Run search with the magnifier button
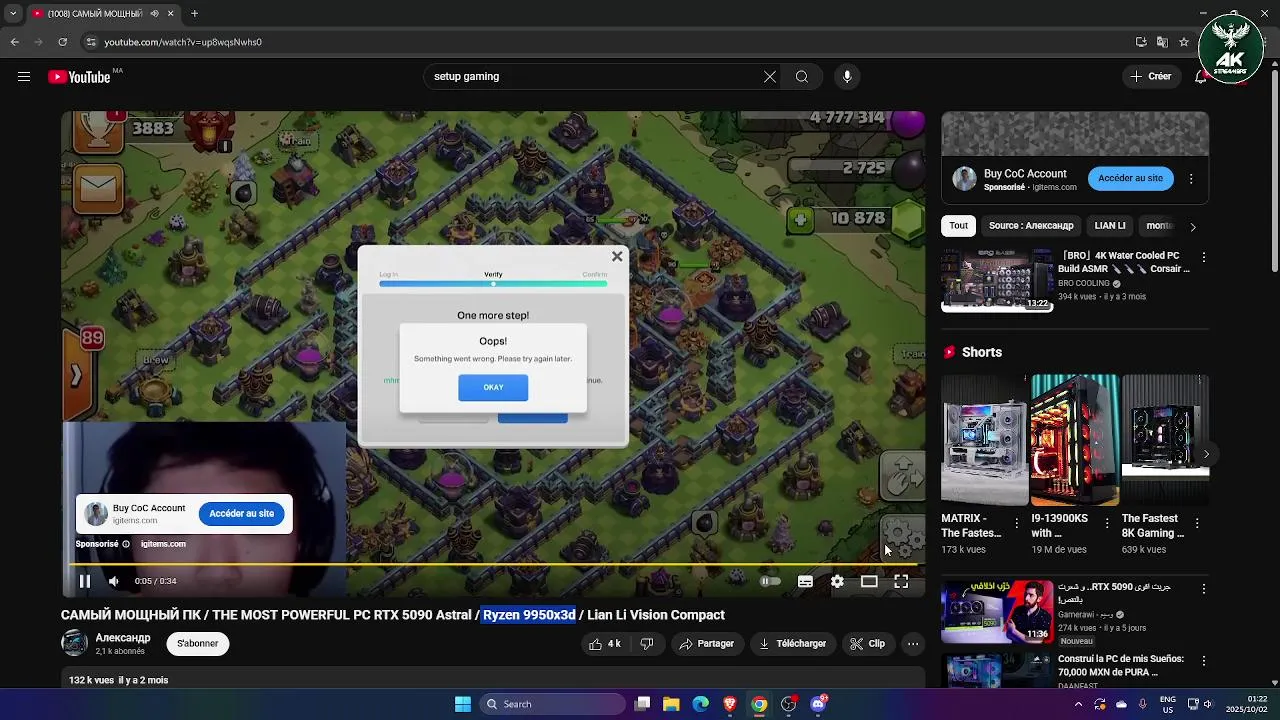Image resolution: width=1280 pixels, height=720 pixels. pos(802,76)
